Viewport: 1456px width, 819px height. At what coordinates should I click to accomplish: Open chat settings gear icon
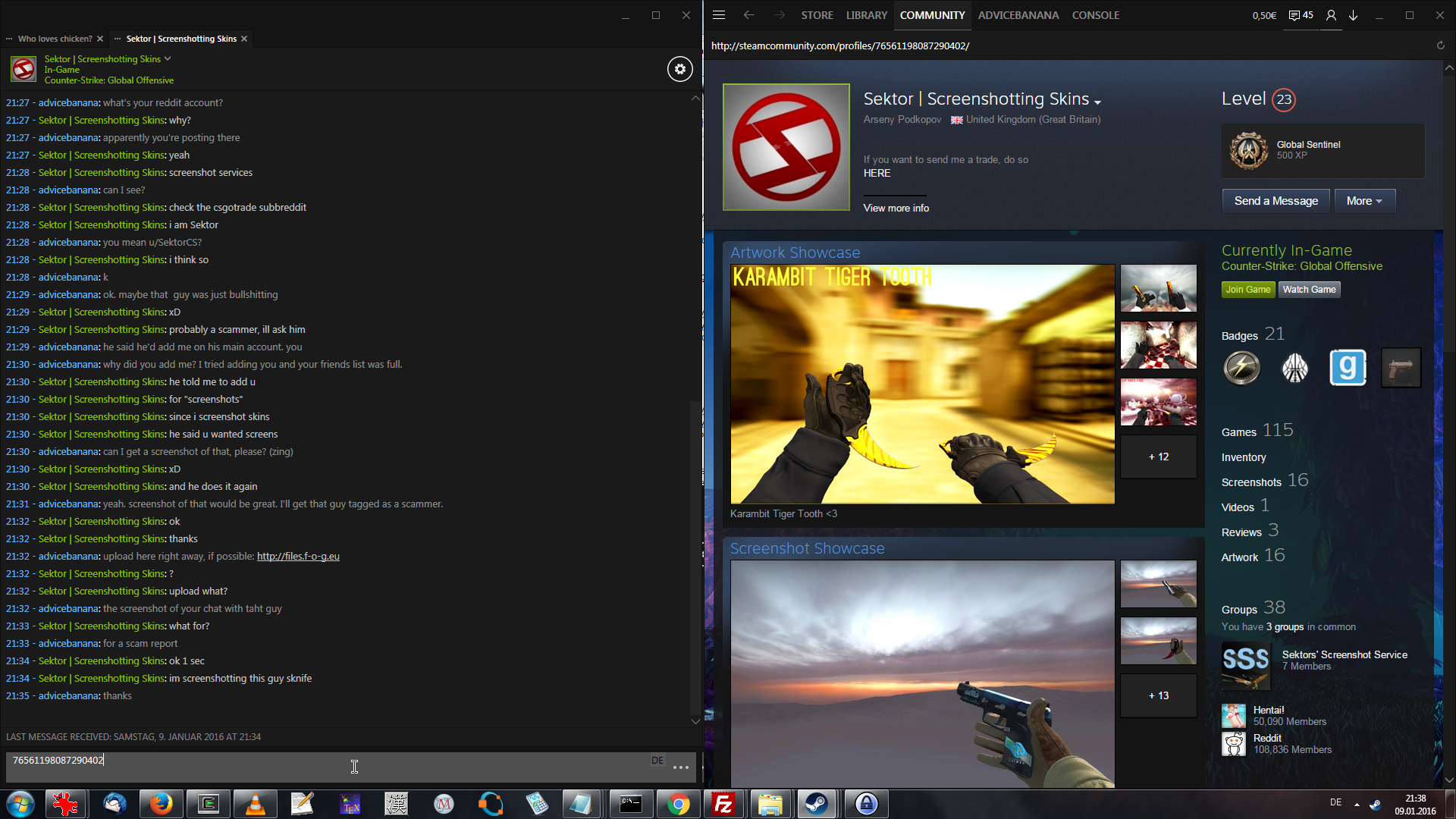point(679,69)
